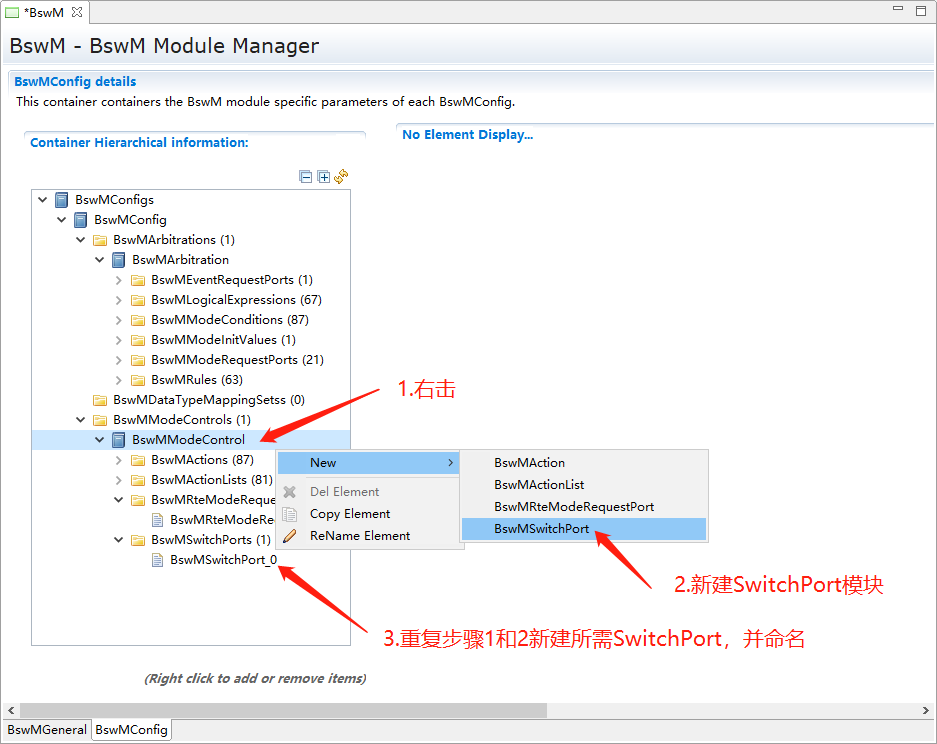This screenshot has width=937, height=744.
Task: Click the BswMConfigs container icon
Action: pos(62,200)
